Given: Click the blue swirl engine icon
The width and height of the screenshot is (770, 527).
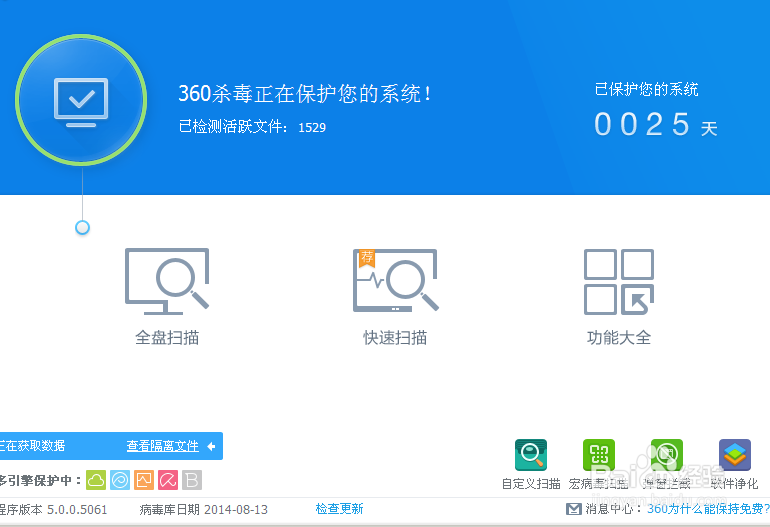Looking at the screenshot, I should pos(120,480).
